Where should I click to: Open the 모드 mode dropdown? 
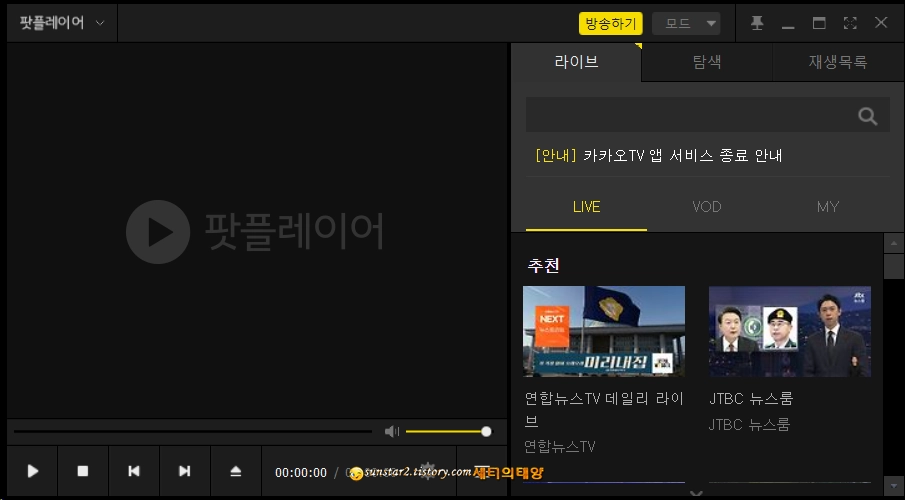pos(686,24)
